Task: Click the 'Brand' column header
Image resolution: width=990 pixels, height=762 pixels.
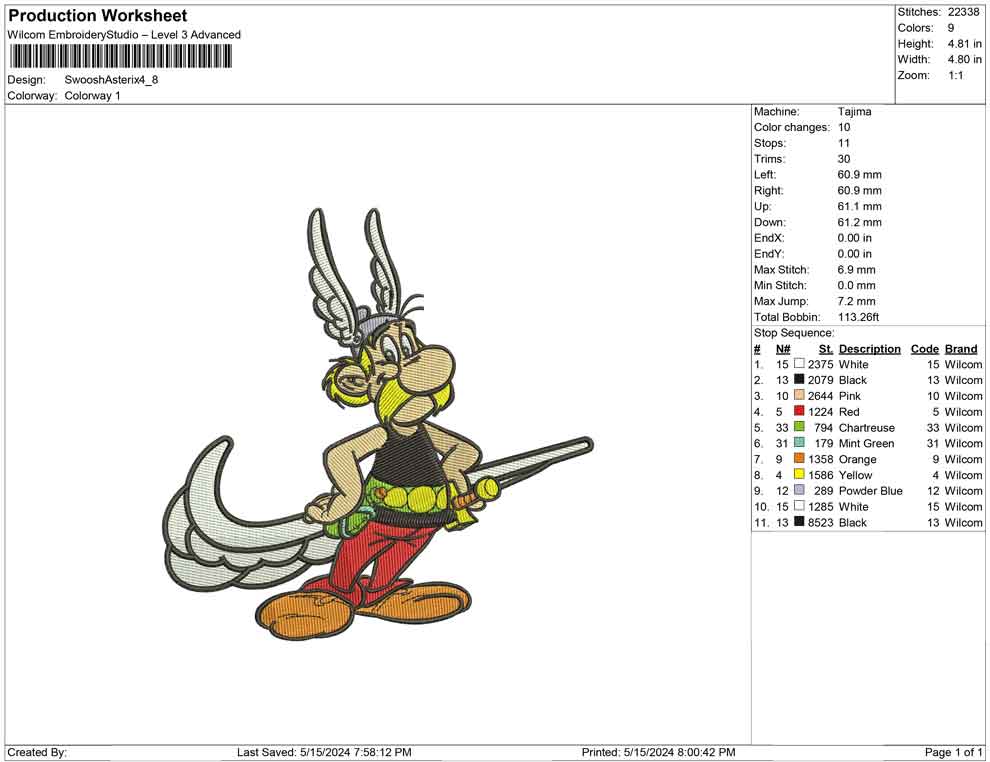Action: point(961,349)
